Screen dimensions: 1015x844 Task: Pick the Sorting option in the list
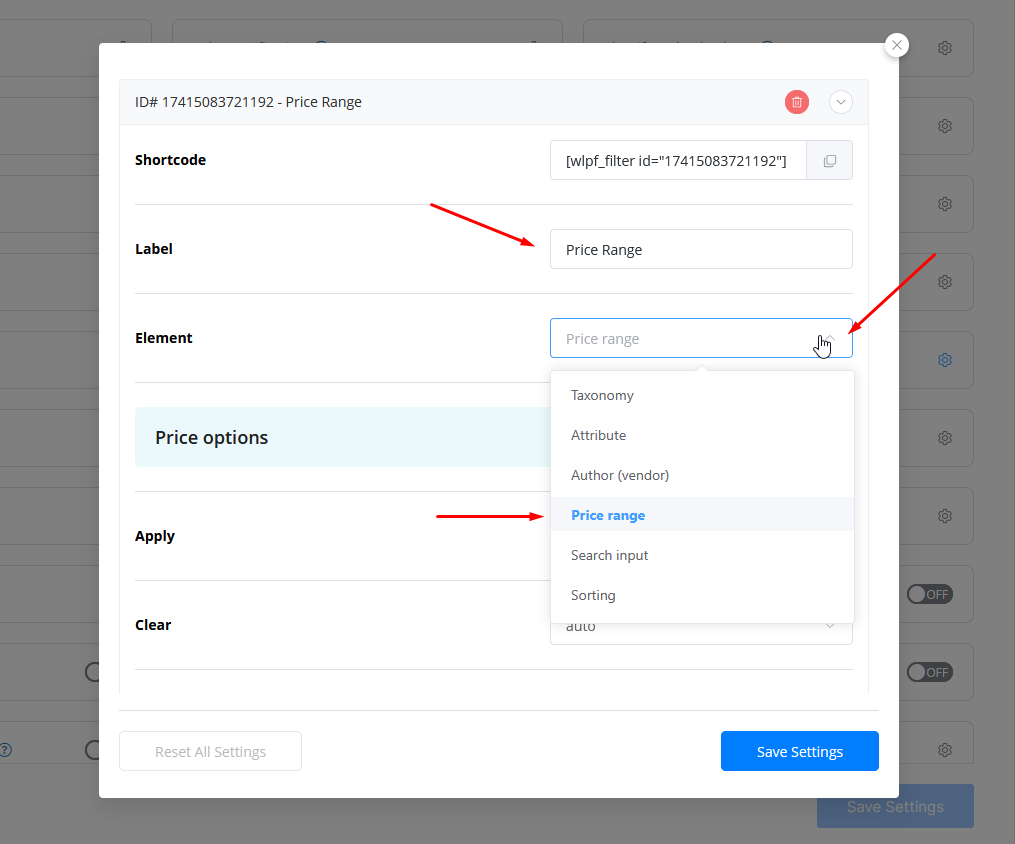pos(593,595)
